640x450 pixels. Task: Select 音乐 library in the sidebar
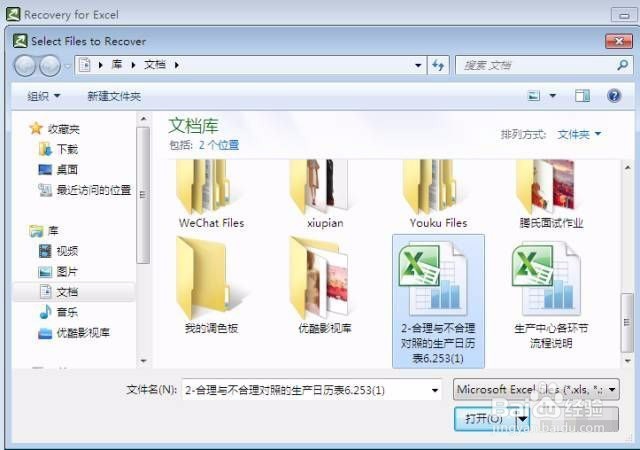[67, 312]
